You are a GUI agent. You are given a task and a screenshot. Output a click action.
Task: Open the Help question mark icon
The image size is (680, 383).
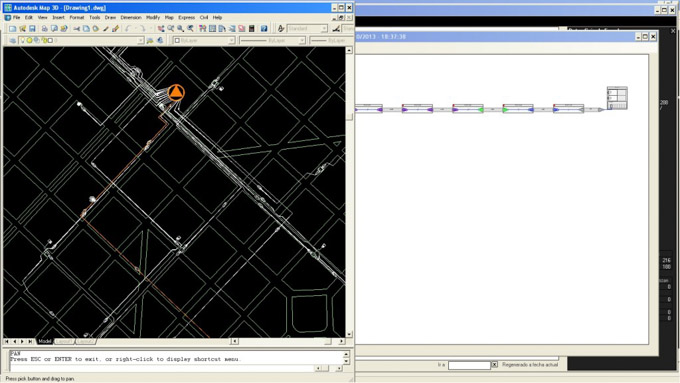(x=264, y=29)
